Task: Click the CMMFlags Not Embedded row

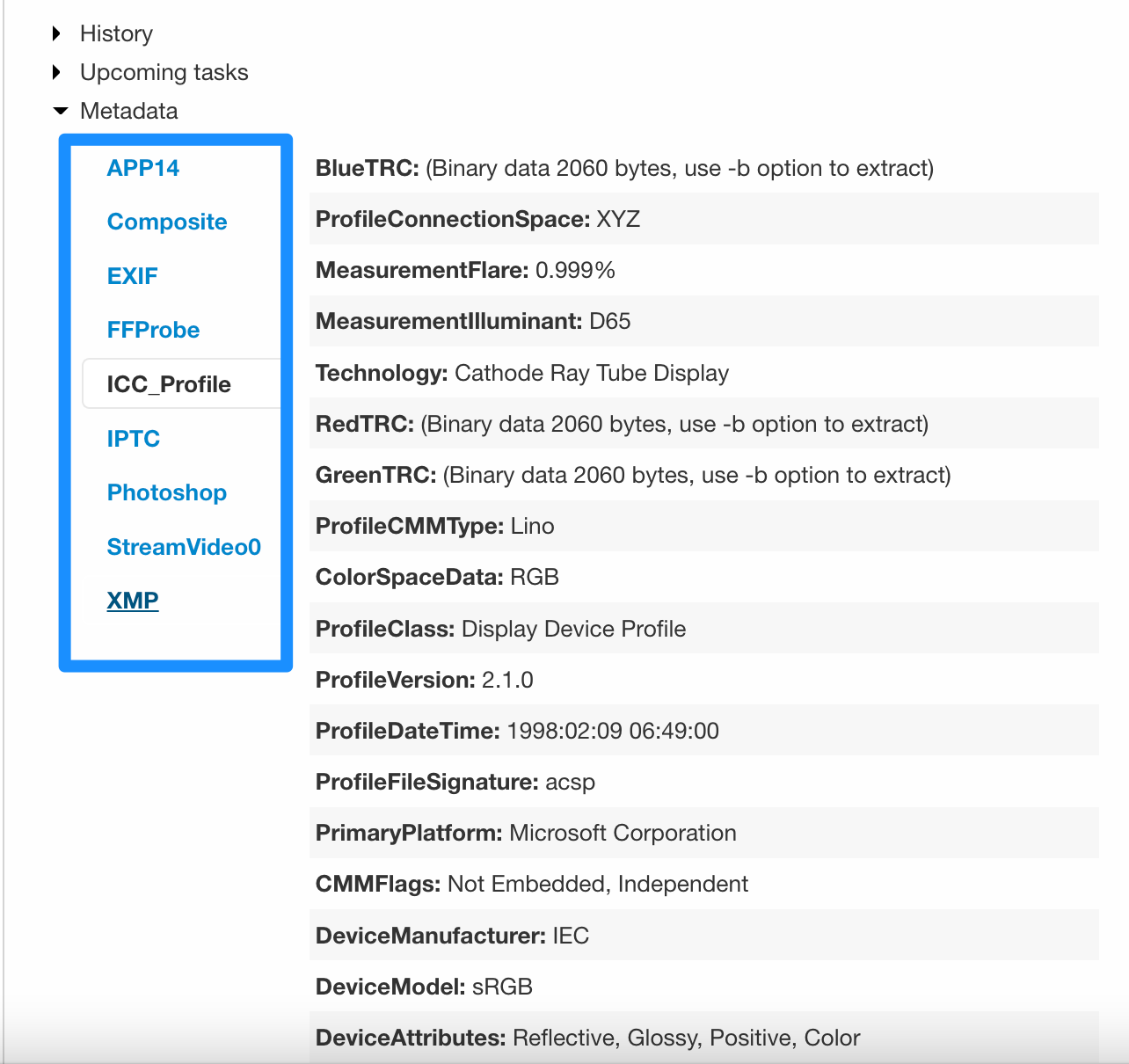Action: point(704,884)
